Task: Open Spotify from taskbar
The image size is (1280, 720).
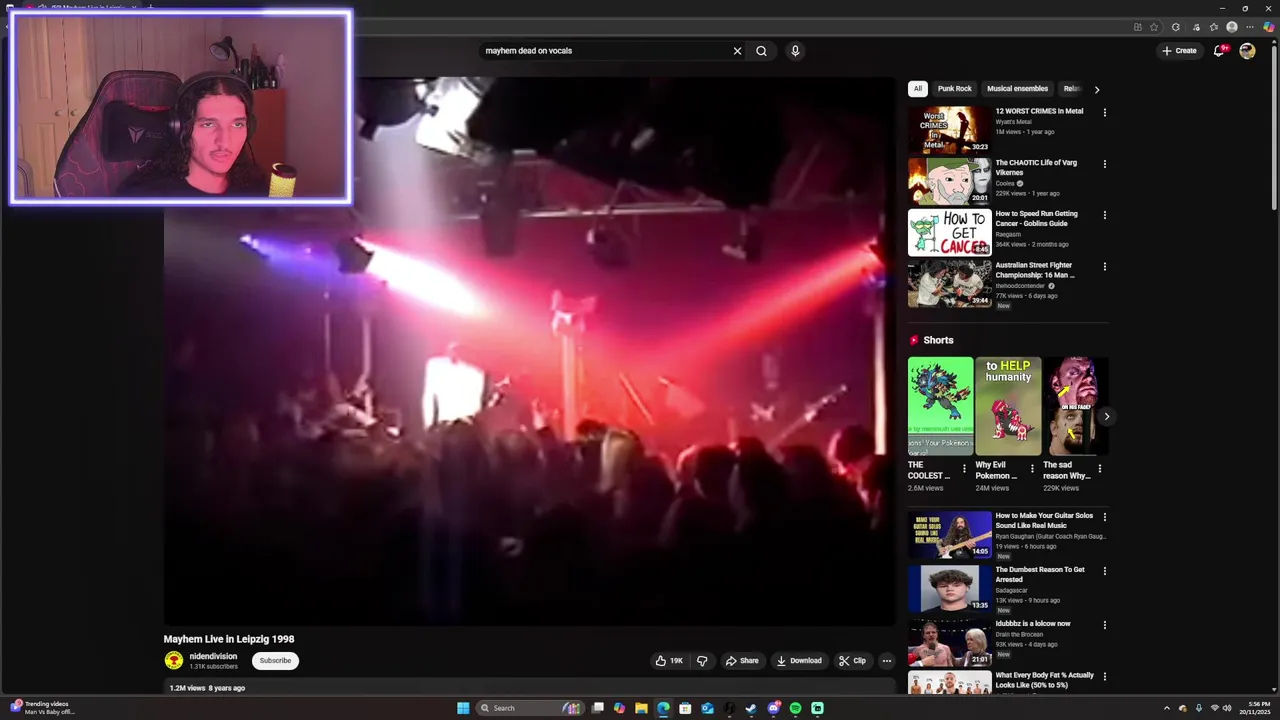Action: click(x=795, y=708)
